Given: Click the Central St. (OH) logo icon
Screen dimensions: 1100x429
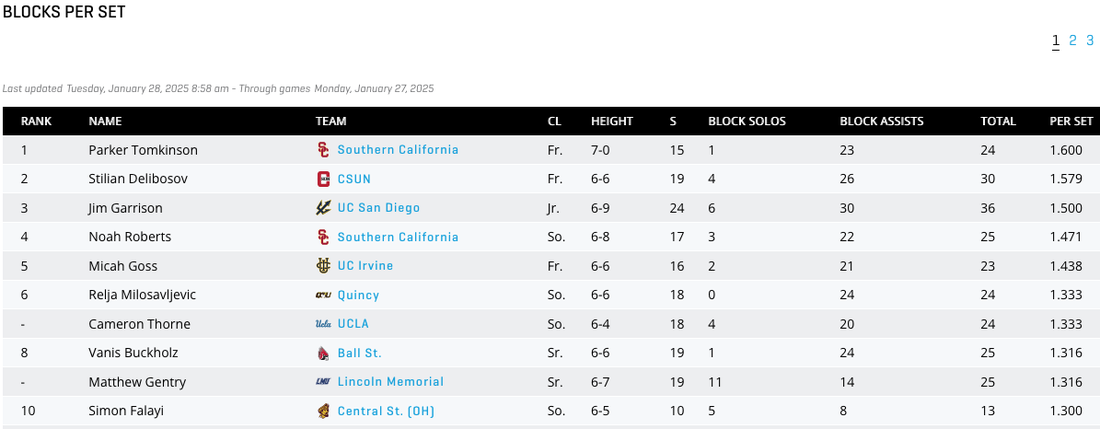Looking at the screenshot, I should [x=323, y=411].
